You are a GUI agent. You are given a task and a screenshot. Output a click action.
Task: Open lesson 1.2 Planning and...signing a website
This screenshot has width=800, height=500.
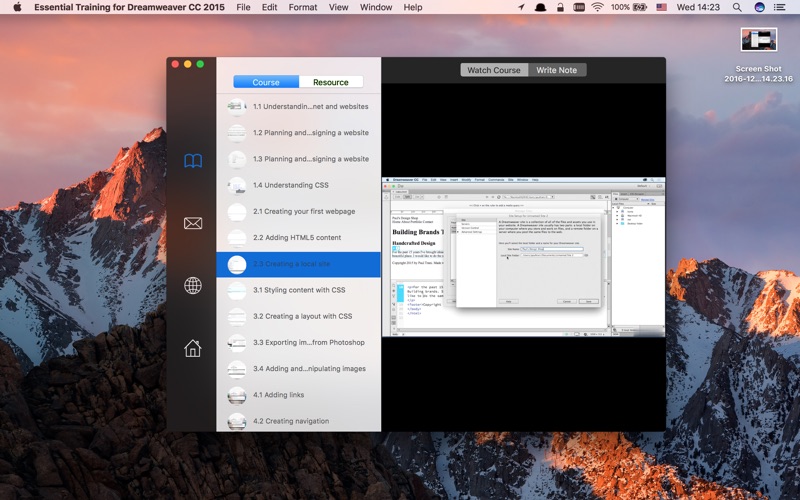pos(298,133)
